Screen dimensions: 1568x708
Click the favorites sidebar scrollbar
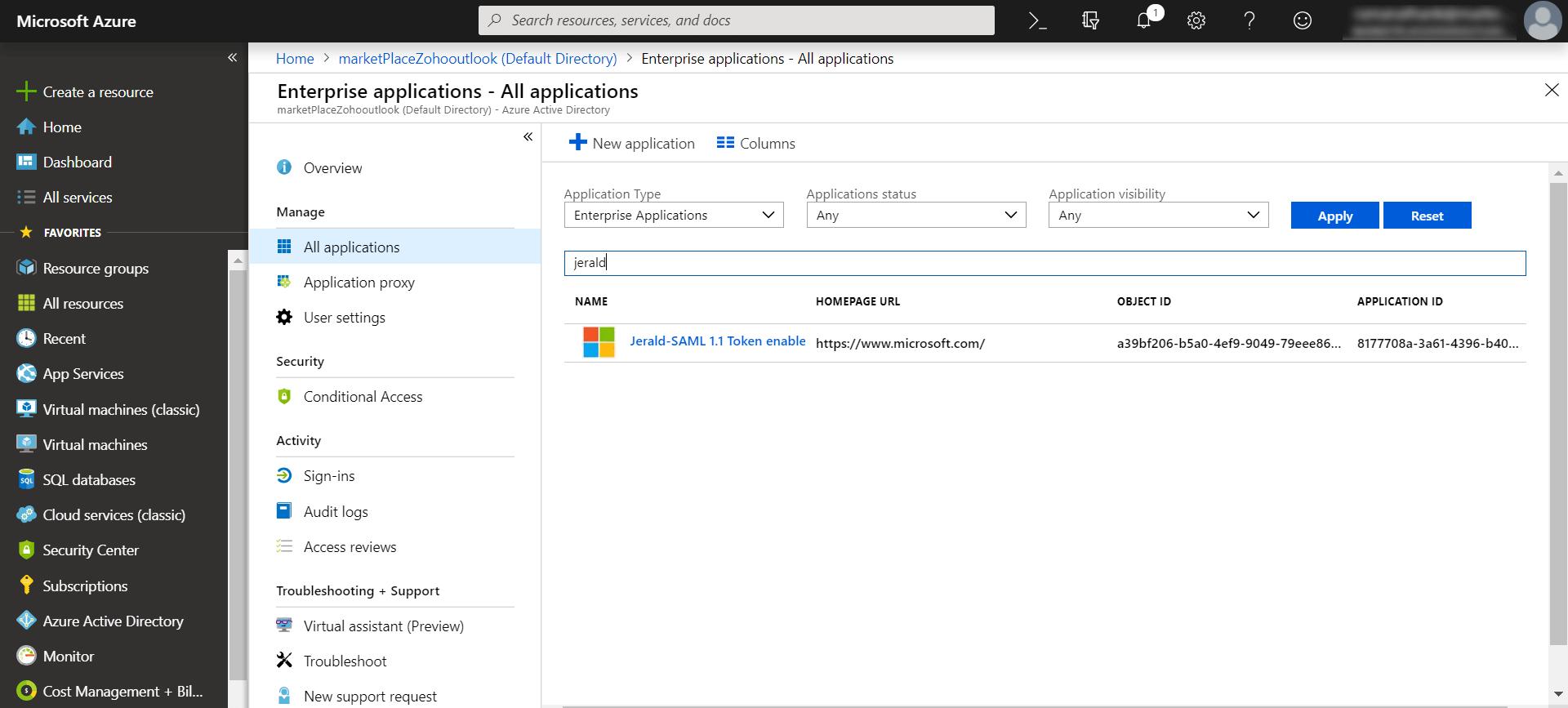(238, 465)
